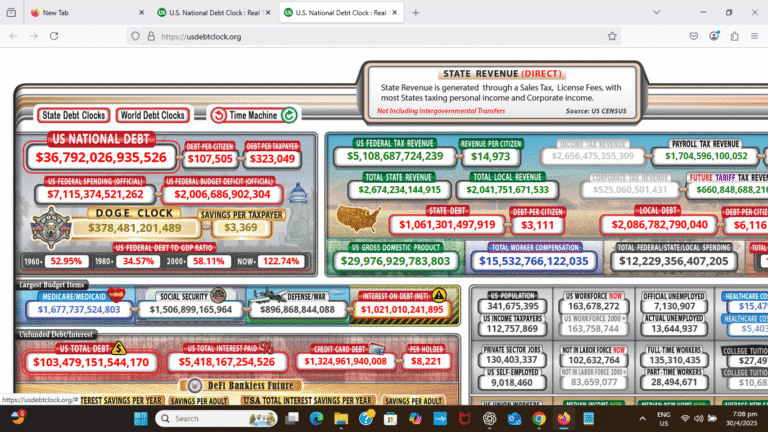Click Social Security value $1,506,899,165,964

[191, 310]
